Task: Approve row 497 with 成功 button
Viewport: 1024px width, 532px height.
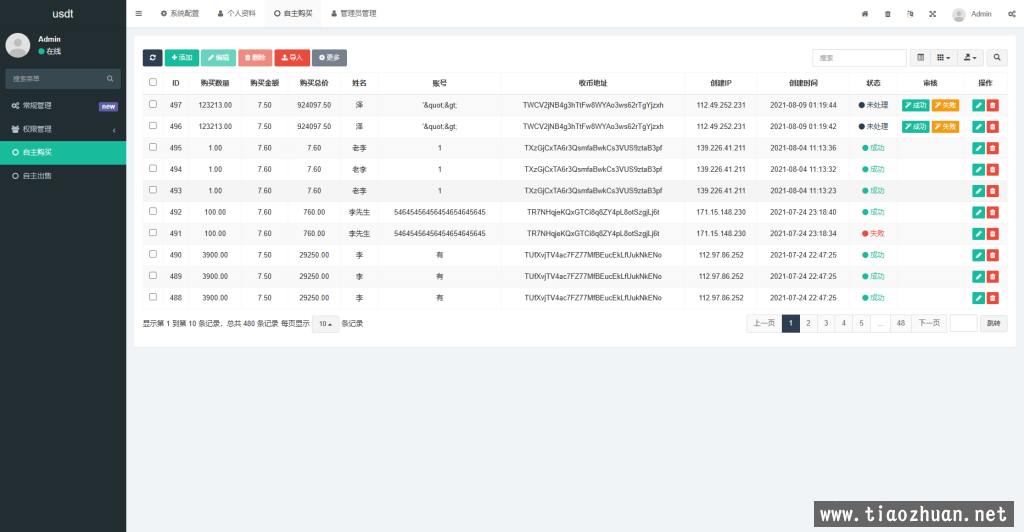Action: click(916, 105)
